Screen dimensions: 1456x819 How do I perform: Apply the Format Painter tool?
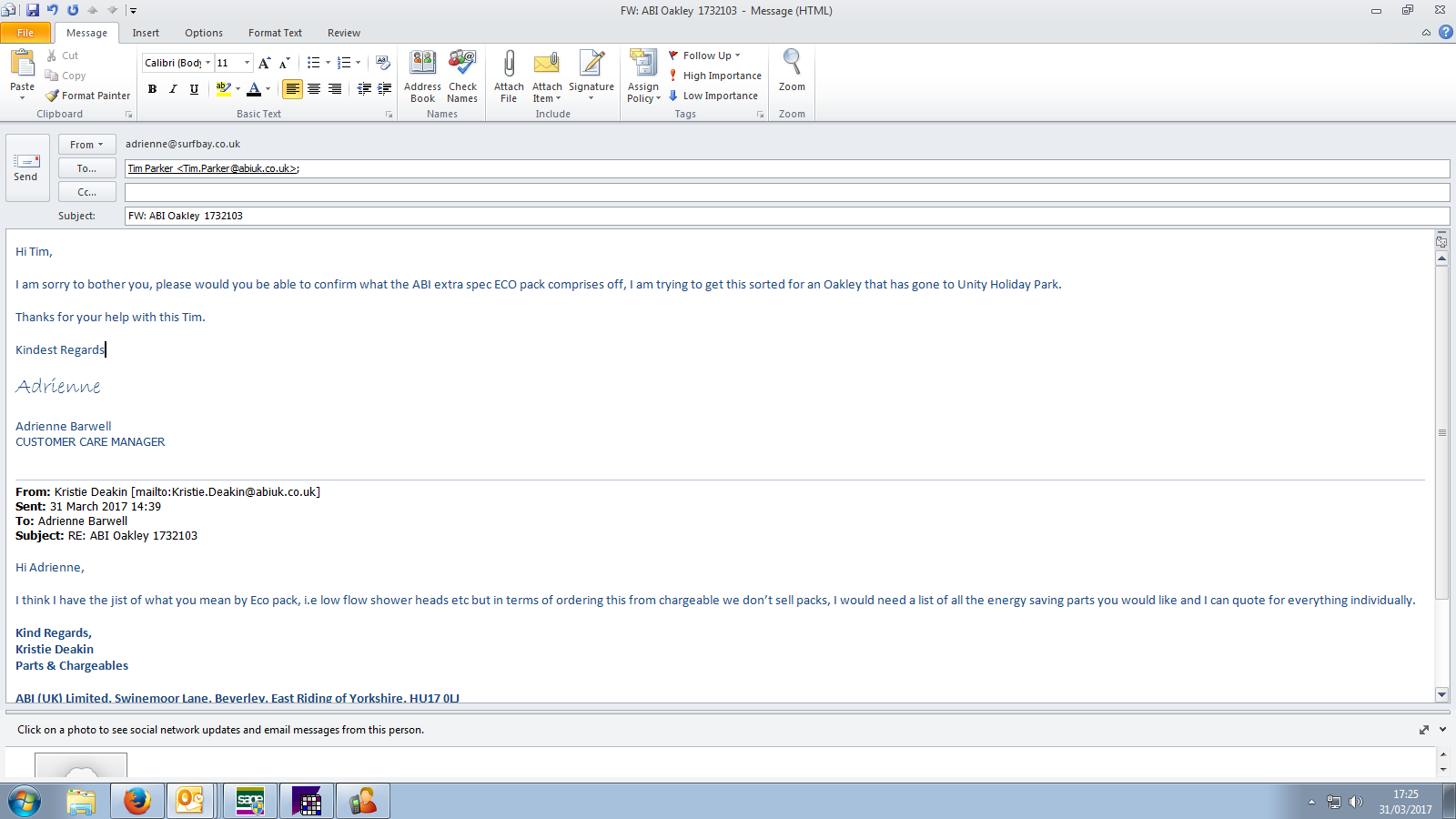point(88,96)
